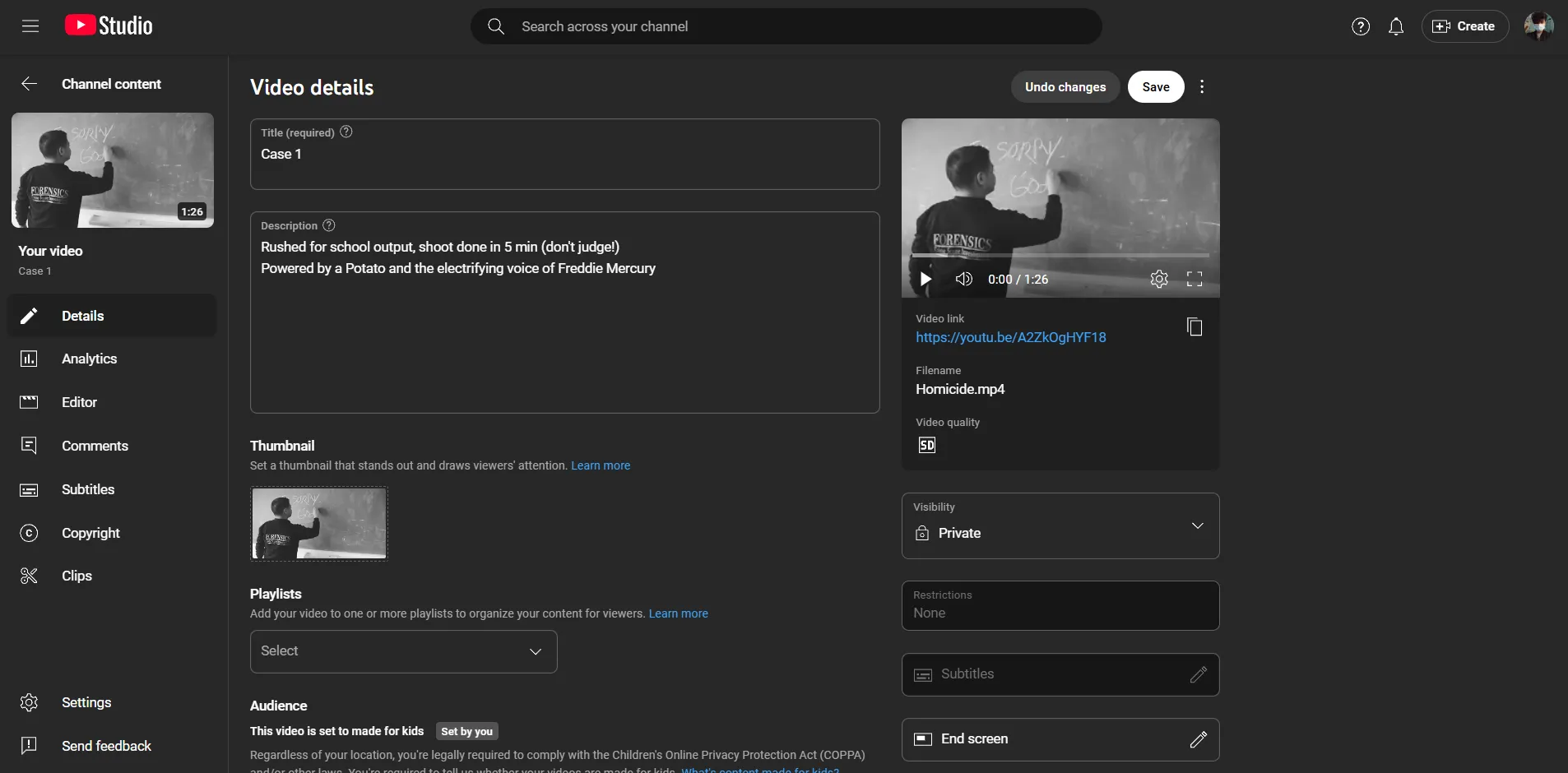The height and width of the screenshot is (773, 1568).
Task: Toggle fullscreen on the video preview
Action: [x=1196, y=279]
